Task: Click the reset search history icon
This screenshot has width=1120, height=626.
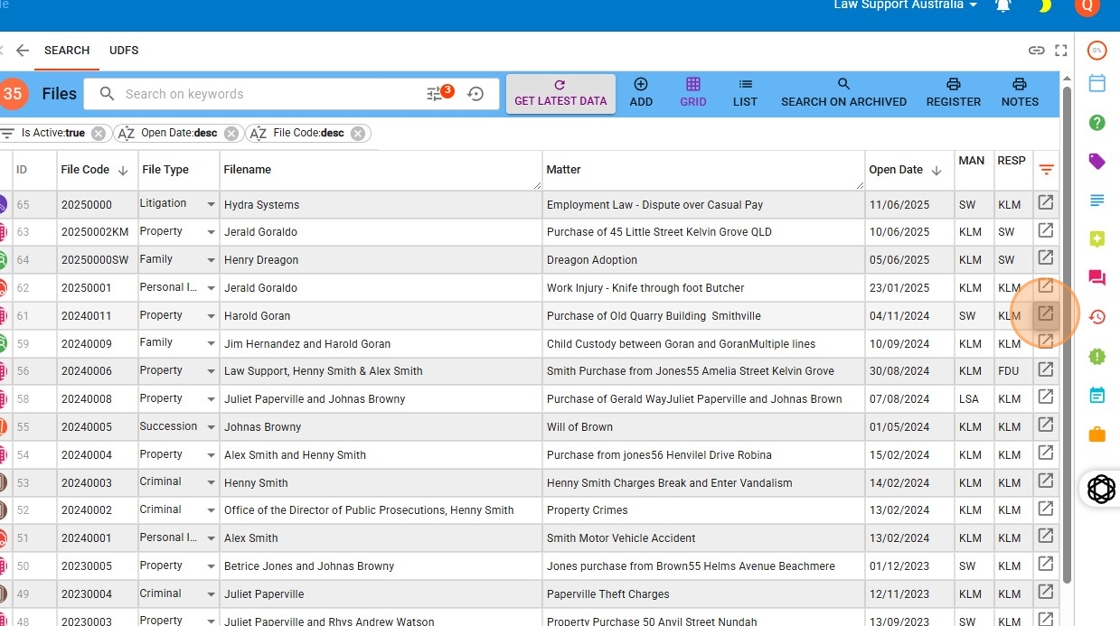Action: (476, 94)
